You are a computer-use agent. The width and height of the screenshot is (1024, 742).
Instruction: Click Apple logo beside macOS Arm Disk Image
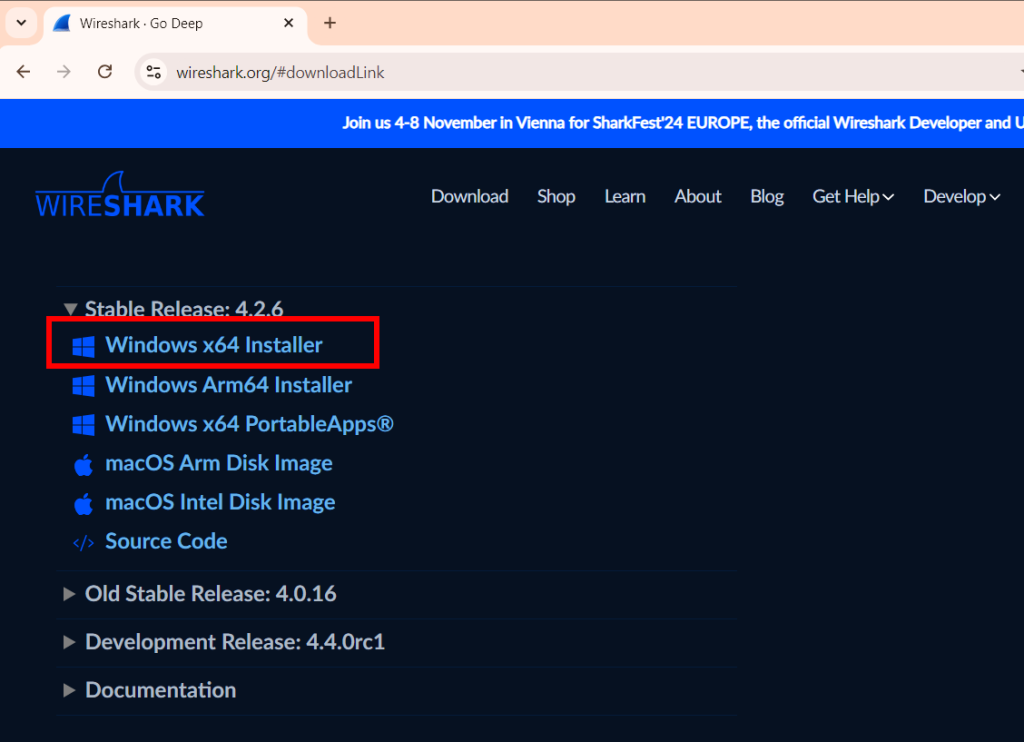pos(83,464)
